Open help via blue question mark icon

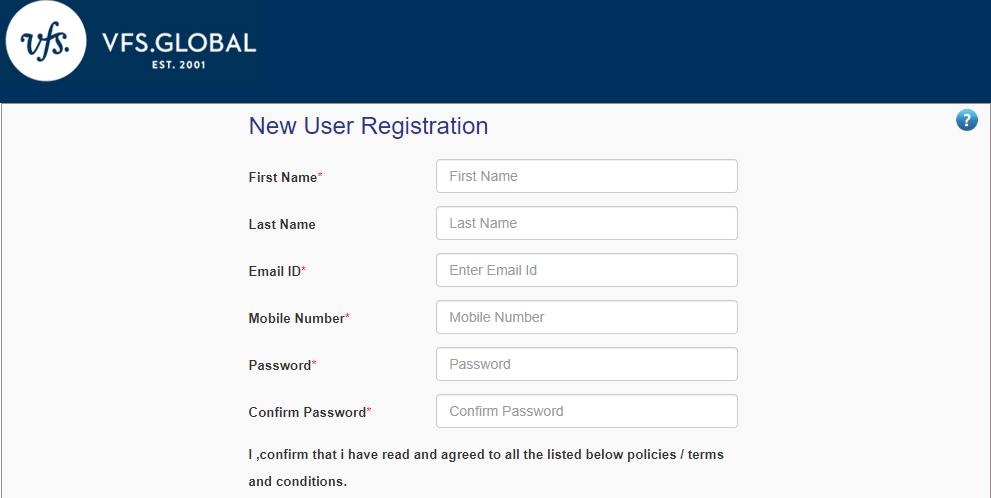pos(966,119)
